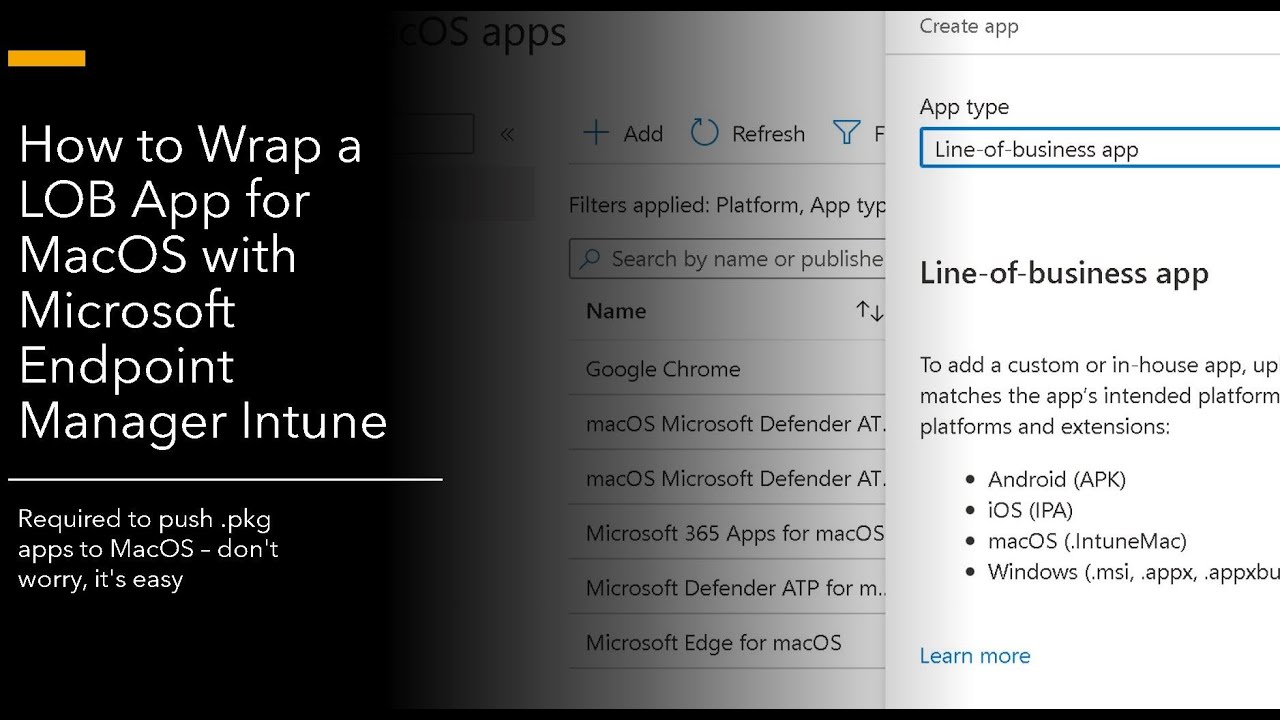This screenshot has width=1280, height=720.
Task: Click the Line-of-business app heading
Action: (x=1064, y=273)
